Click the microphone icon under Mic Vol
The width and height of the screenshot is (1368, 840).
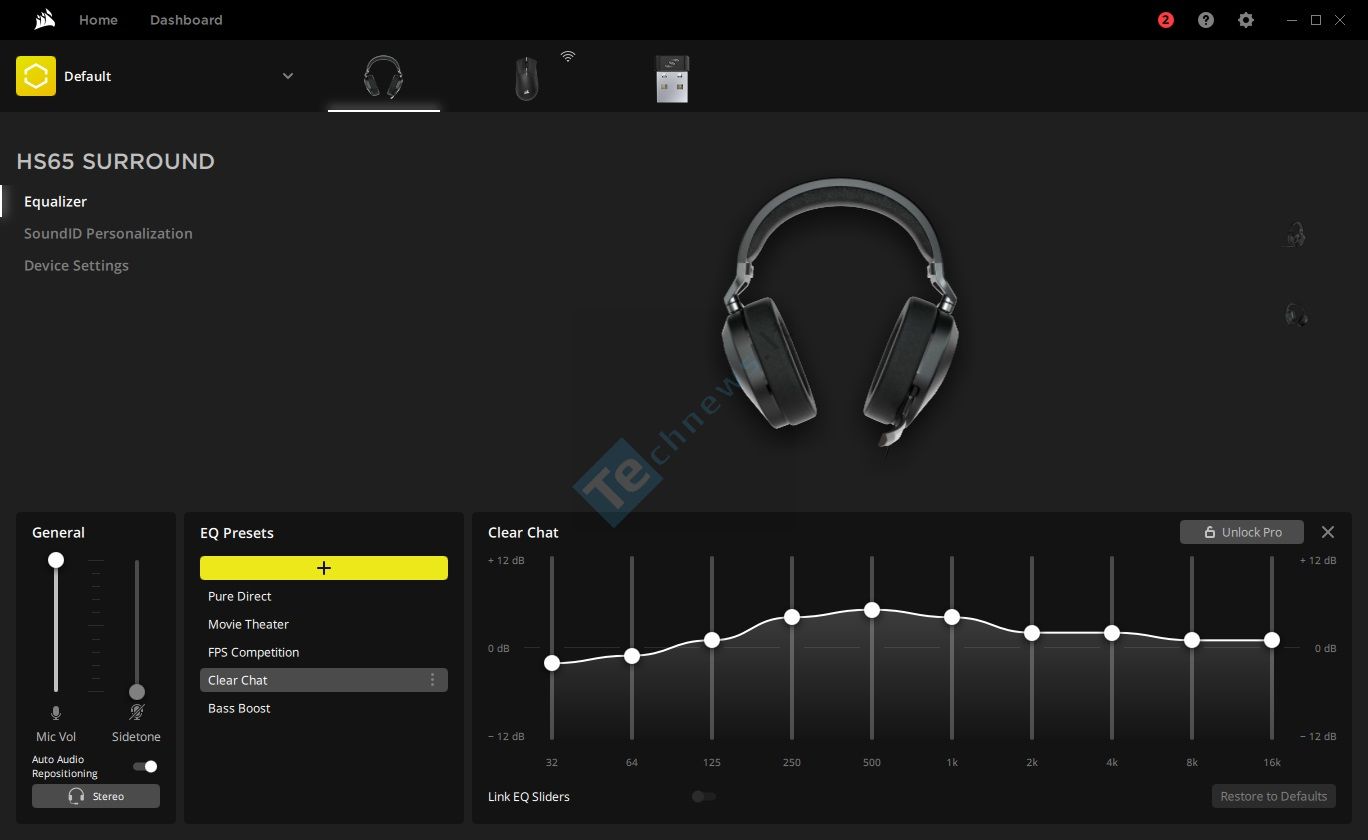pyautogui.click(x=56, y=713)
